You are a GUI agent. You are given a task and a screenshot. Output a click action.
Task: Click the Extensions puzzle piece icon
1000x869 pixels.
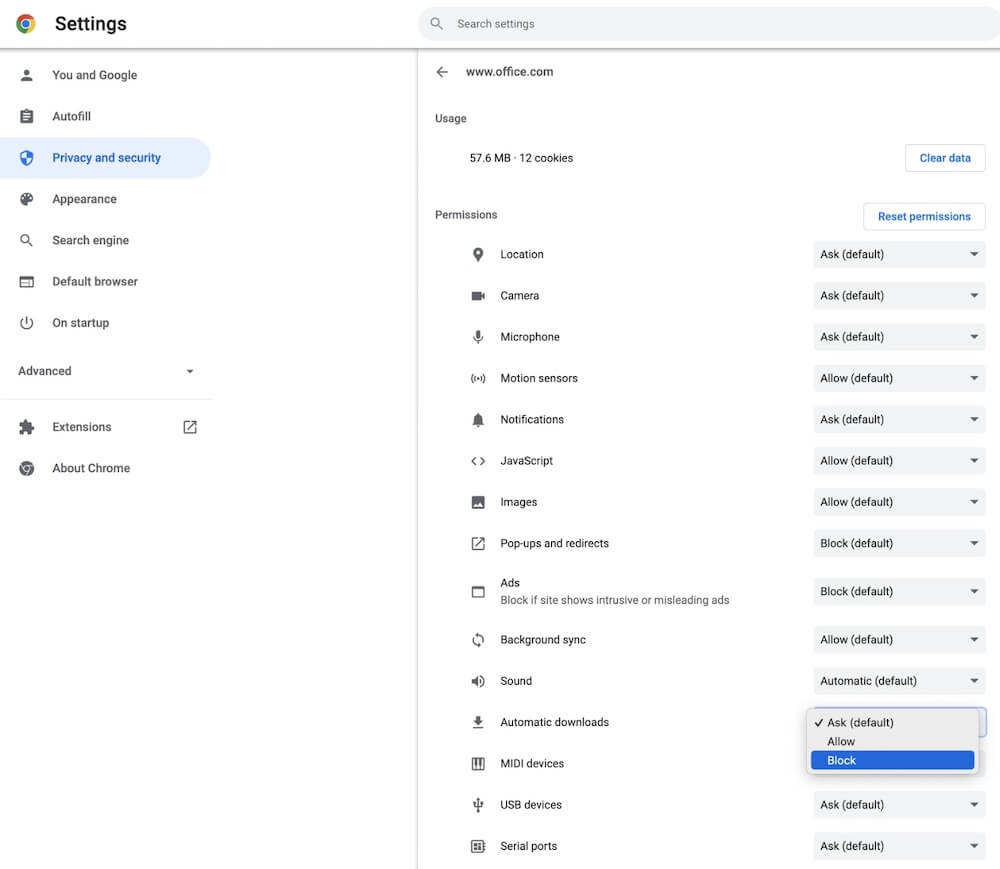tap(26, 427)
